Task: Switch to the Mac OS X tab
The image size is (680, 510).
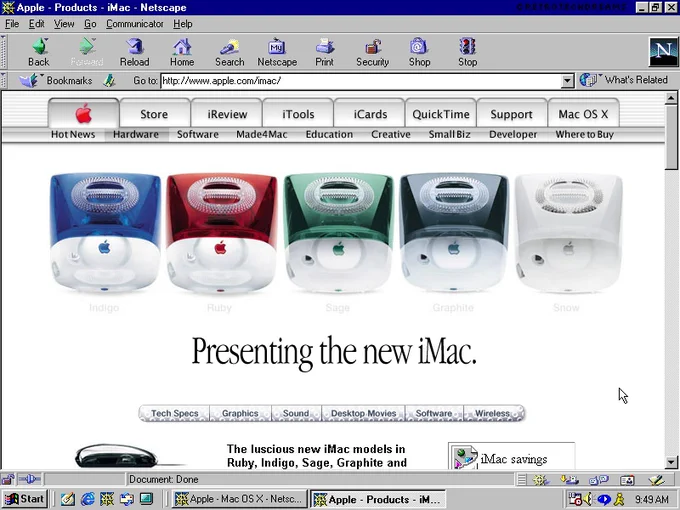Action: (x=583, y=114)
